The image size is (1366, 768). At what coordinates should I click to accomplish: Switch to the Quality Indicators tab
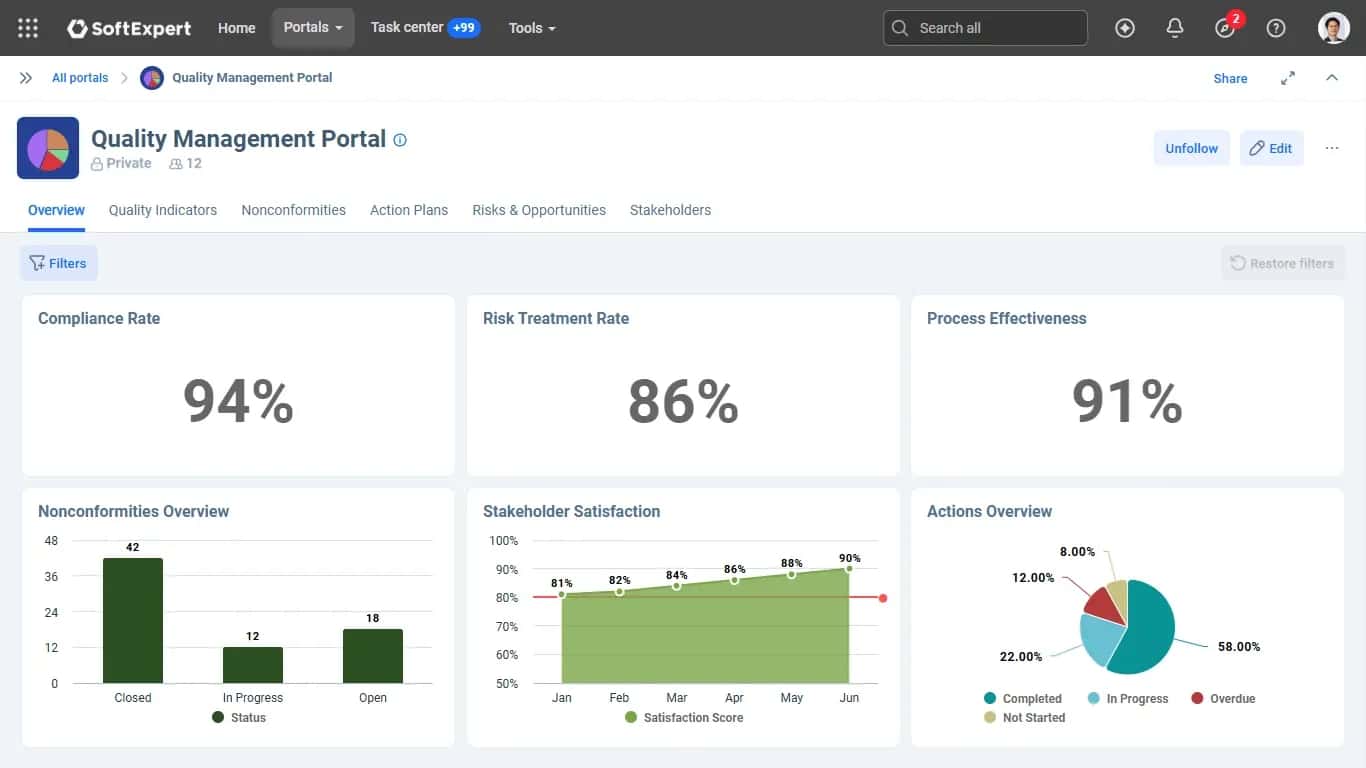click(163, 210)
